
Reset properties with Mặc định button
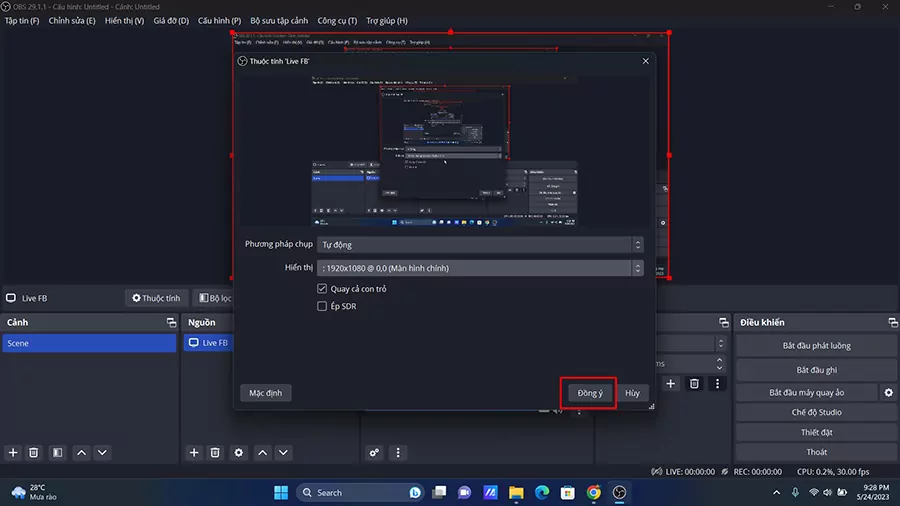(266, 393)
